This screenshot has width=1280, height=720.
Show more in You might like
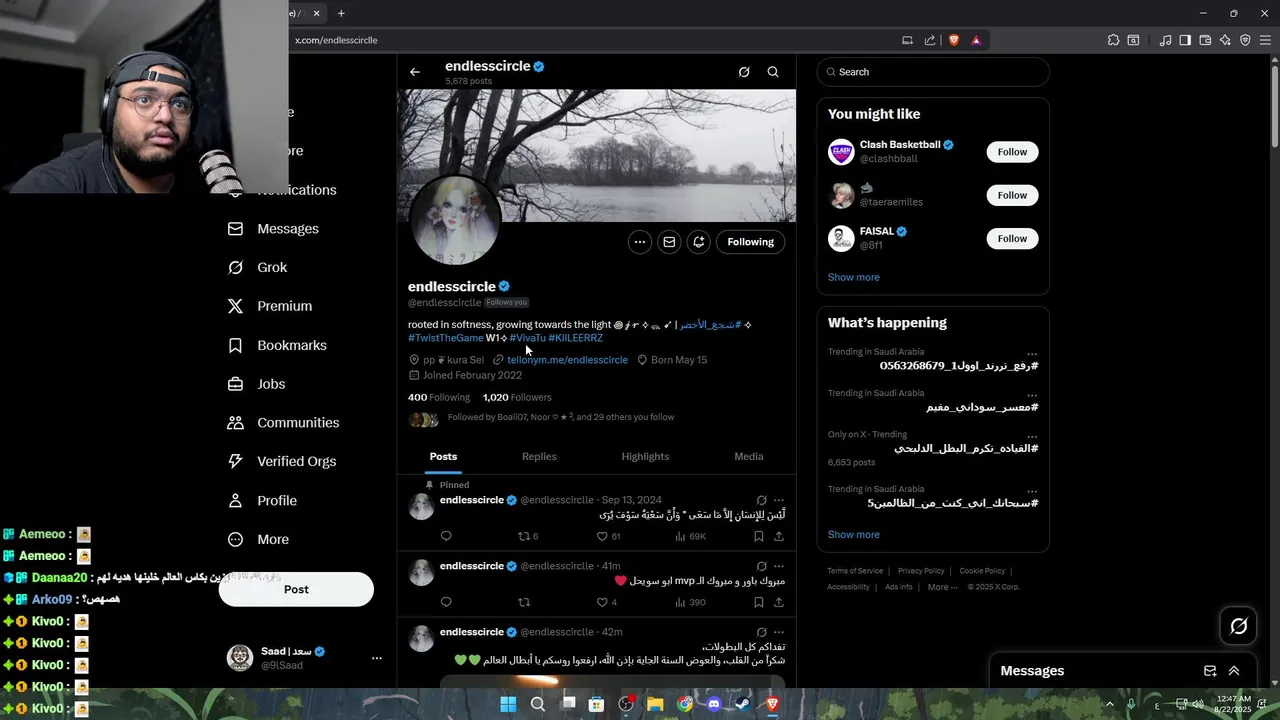pyautogui.click(x=854, y=277)
